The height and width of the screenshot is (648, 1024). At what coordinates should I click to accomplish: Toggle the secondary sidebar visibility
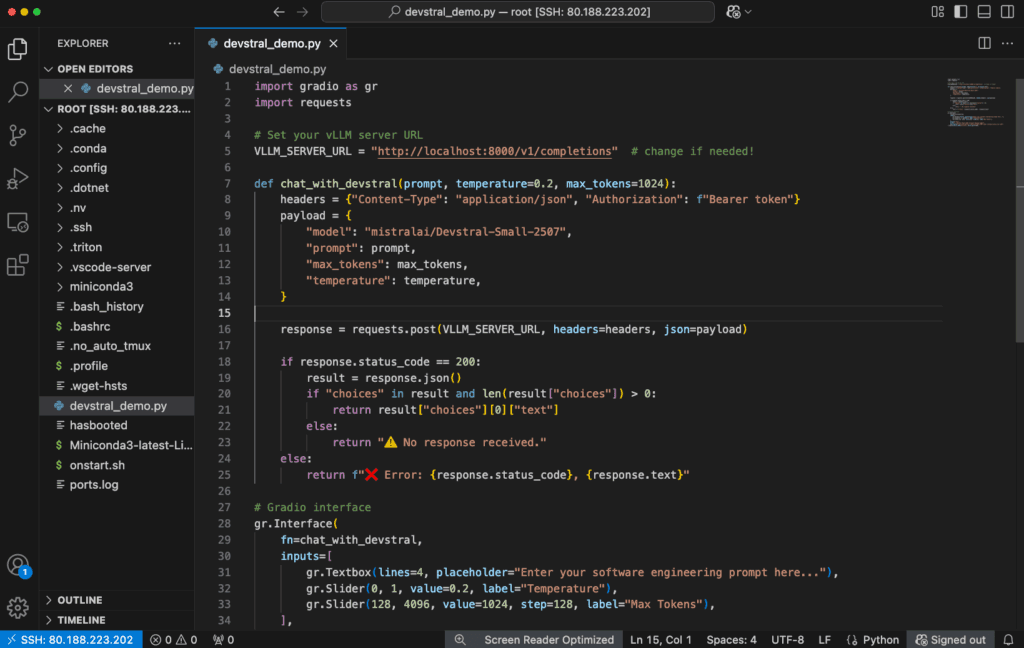point(1008,12)
